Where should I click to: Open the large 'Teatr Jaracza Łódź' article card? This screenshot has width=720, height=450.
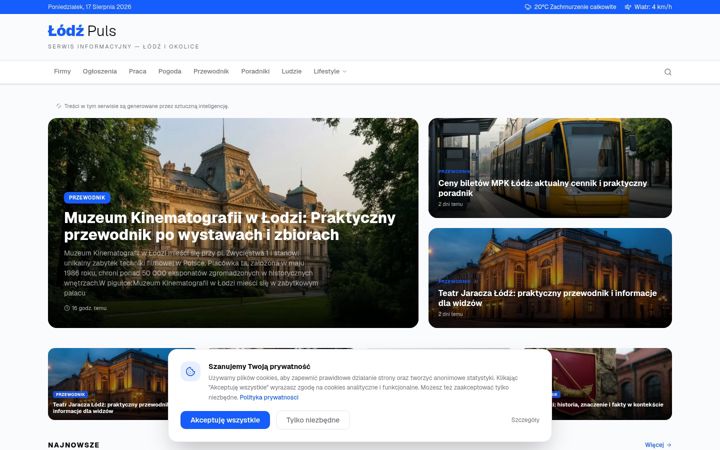(550, 278)
